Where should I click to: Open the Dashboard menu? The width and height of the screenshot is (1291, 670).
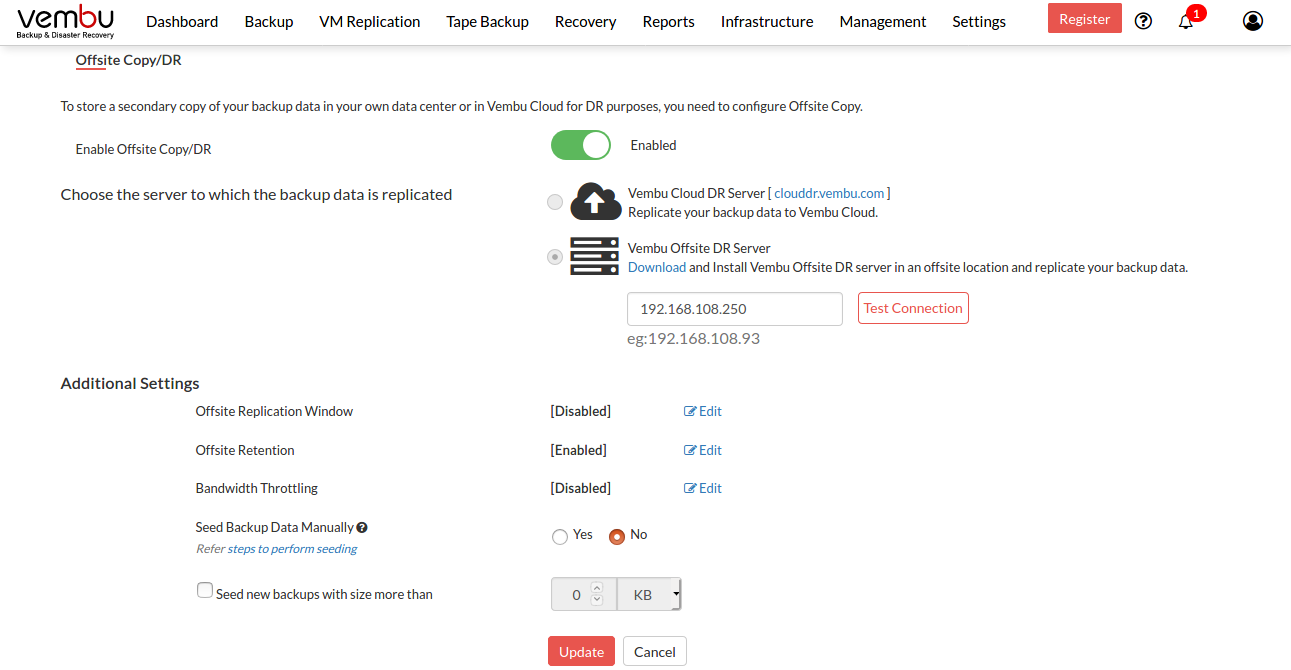pos(182,21)
